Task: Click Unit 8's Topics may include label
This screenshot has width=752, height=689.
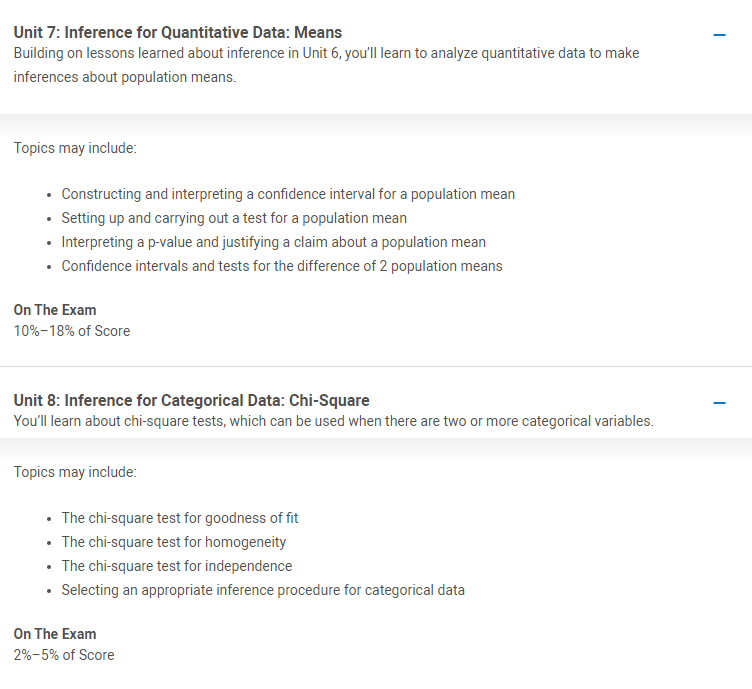Action: click(75, 472)
